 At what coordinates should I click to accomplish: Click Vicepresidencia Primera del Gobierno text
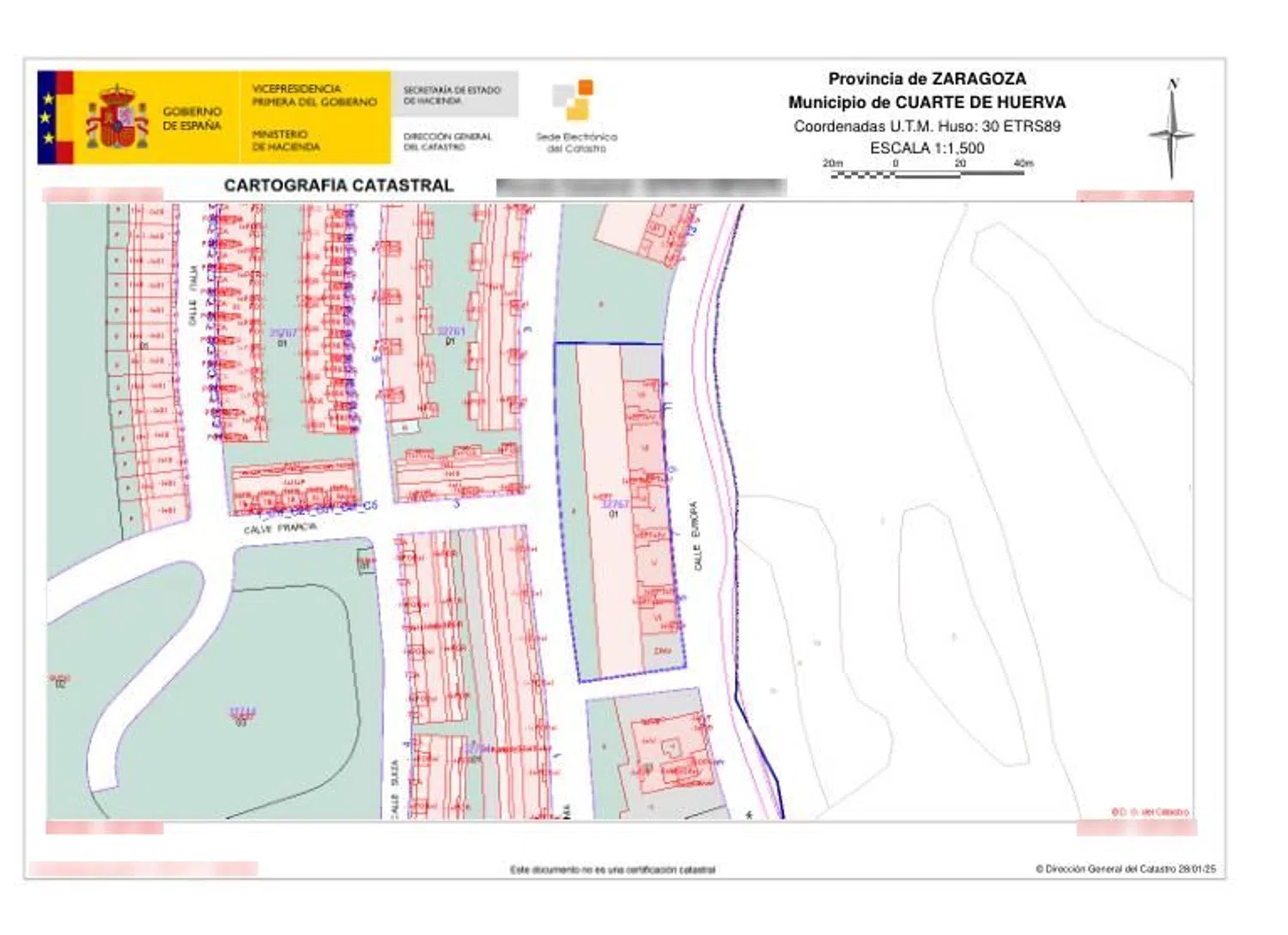(x=313, y=95)
